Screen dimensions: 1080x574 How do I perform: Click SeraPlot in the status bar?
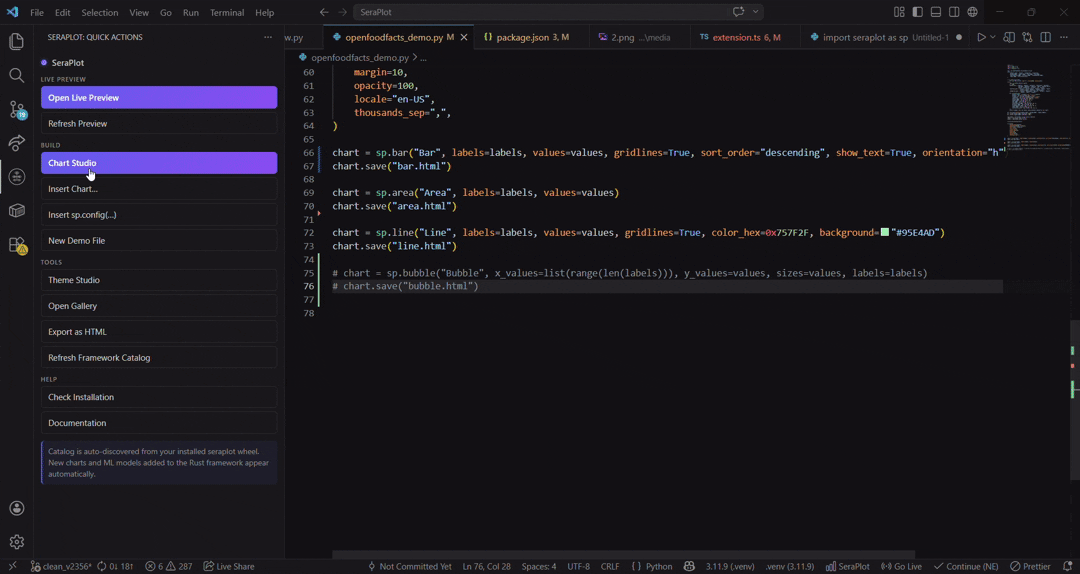(x=847, y=566)
